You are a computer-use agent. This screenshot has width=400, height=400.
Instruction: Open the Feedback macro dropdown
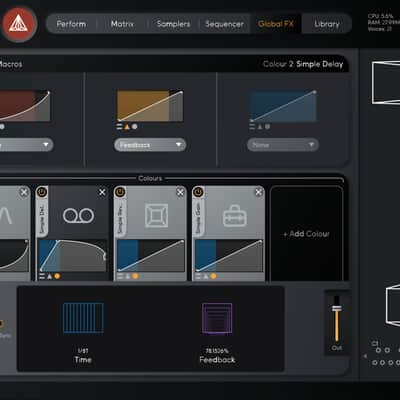click(150, 145)
